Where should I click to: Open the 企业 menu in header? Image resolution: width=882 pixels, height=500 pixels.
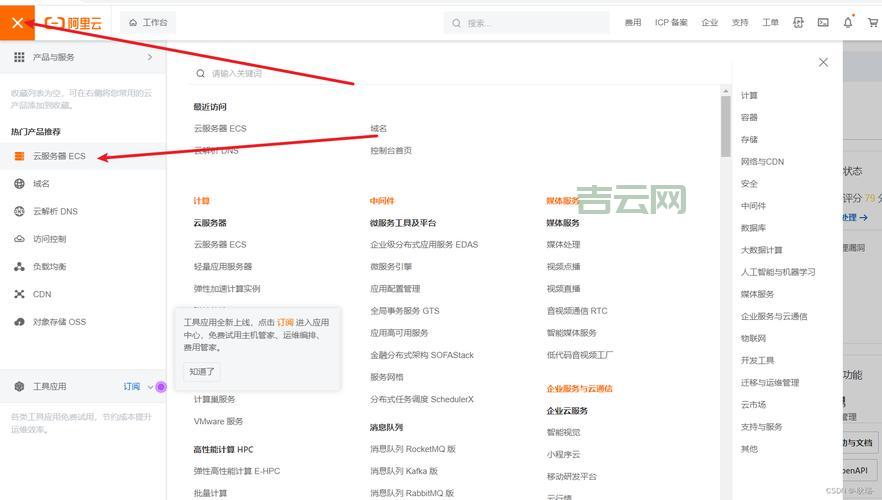click(710, 22)
